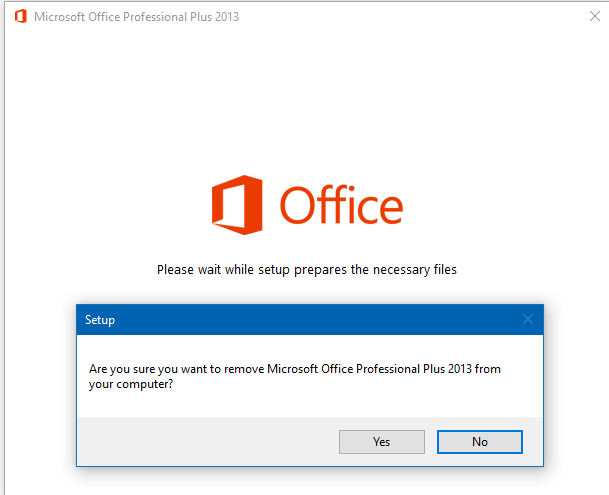Close the Setup confirmation dialog
The width and height of the screenshot is (609, 495).
point(528,319)
